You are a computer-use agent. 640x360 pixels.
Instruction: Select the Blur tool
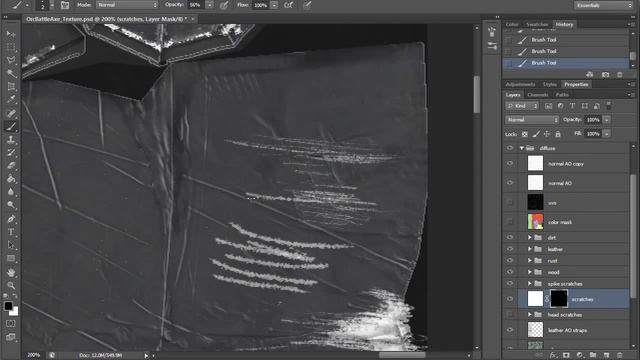pos(11,192)
